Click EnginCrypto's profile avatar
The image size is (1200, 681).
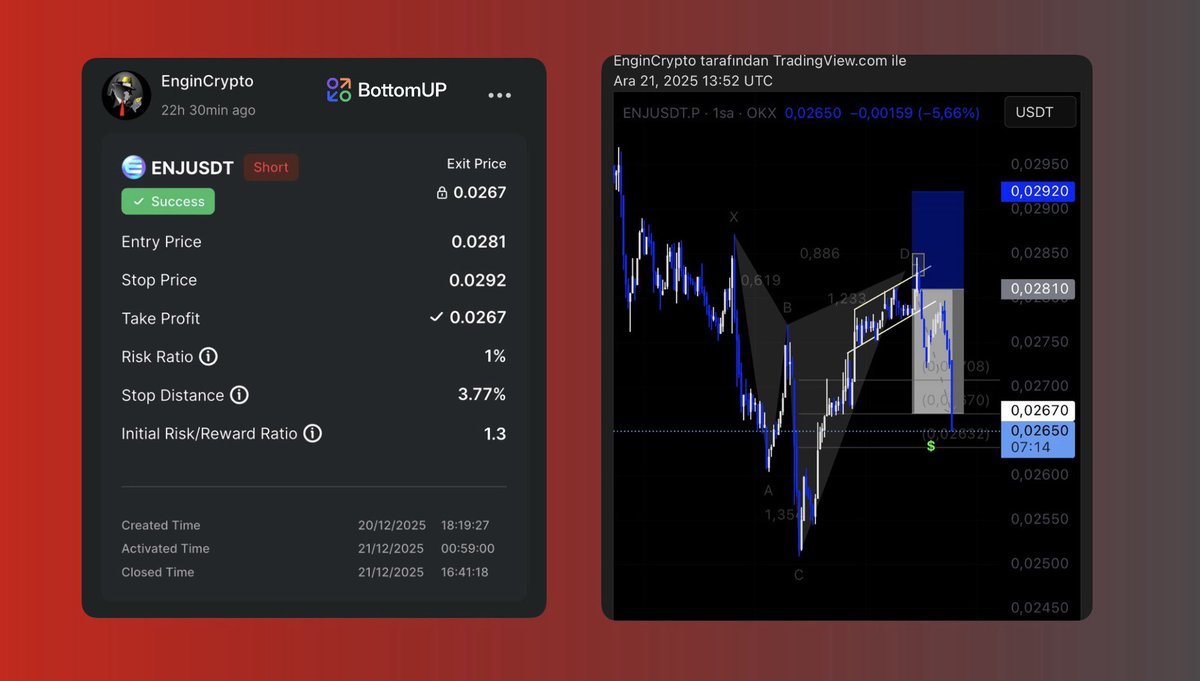point(126,95)
